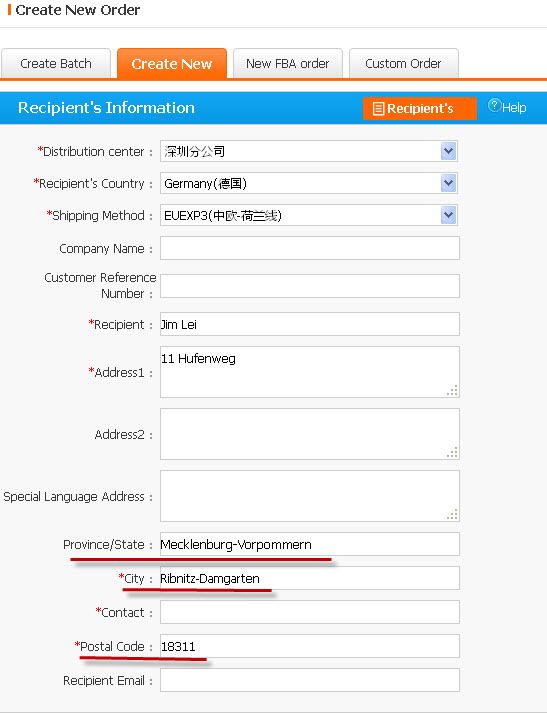
Task: Click the Recipient field containing Jim Lei
Action: tap(310, 324)
